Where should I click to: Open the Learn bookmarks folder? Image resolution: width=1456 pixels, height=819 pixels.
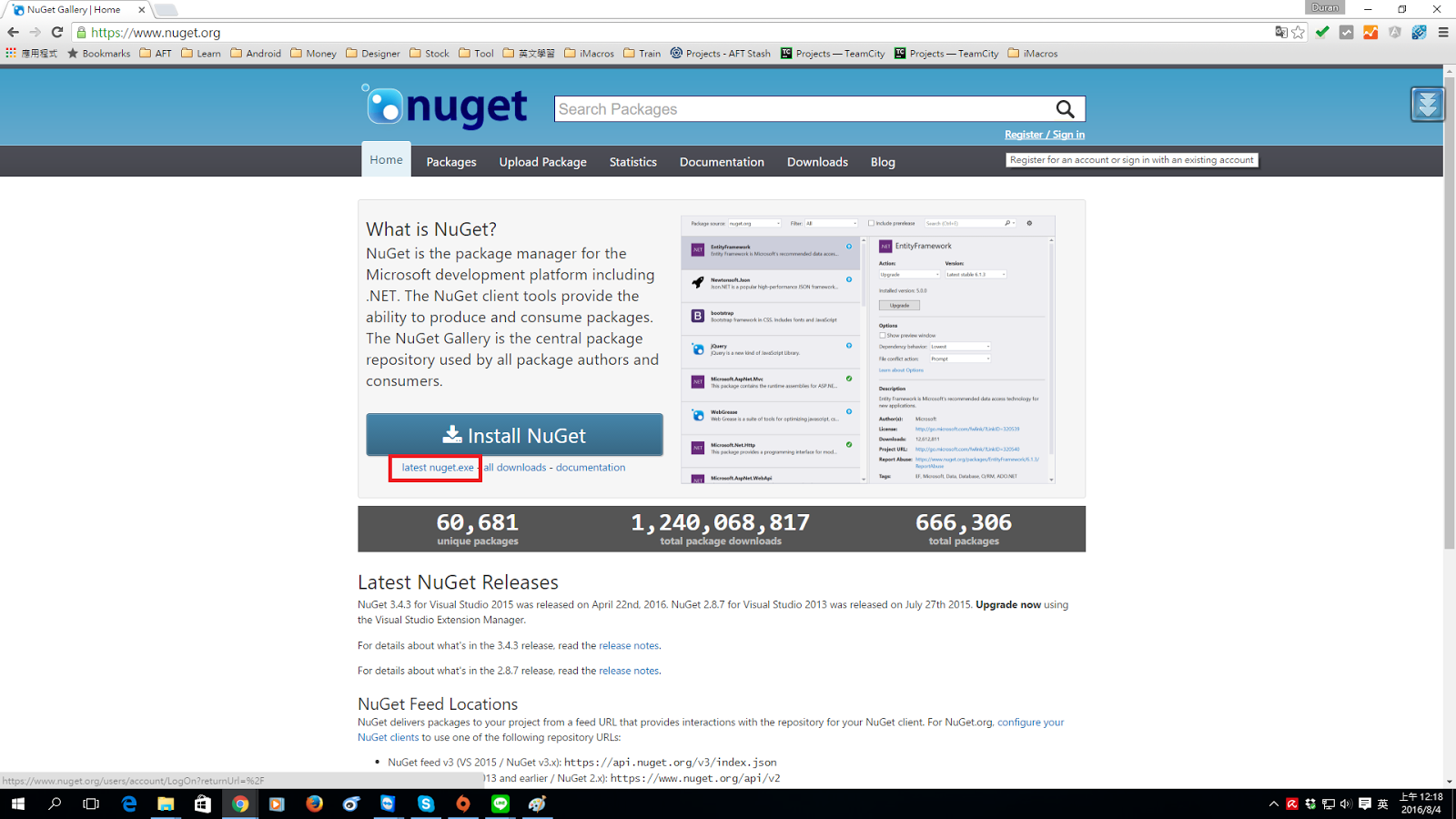(201, 54)
